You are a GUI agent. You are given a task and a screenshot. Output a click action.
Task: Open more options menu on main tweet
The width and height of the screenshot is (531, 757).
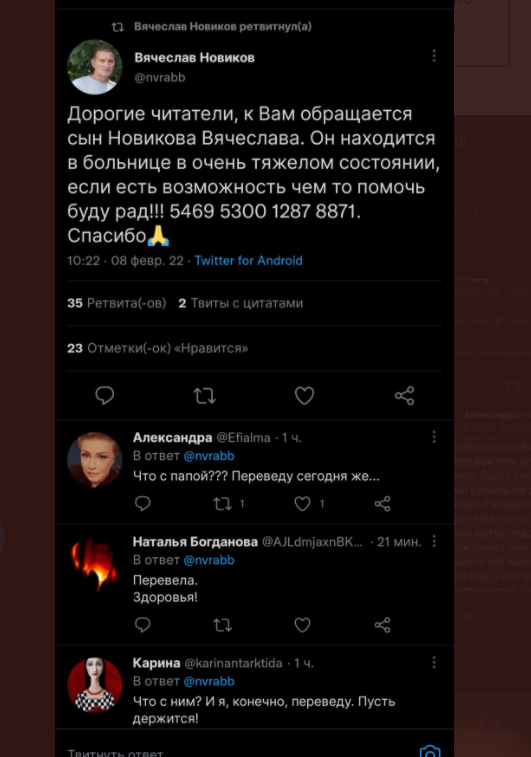(x=434, y=56)
